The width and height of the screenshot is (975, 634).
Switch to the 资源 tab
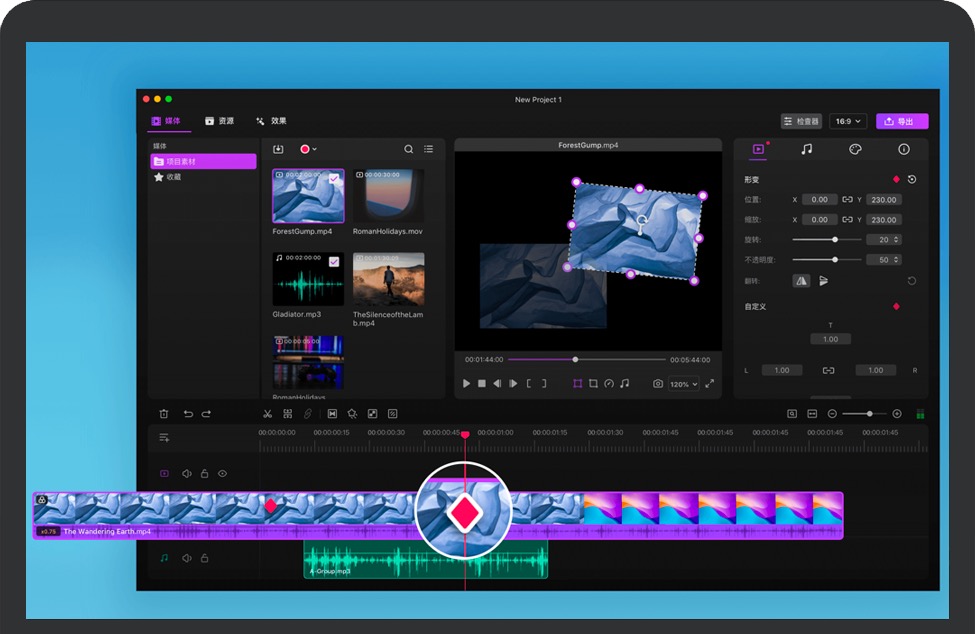point(219,121)
